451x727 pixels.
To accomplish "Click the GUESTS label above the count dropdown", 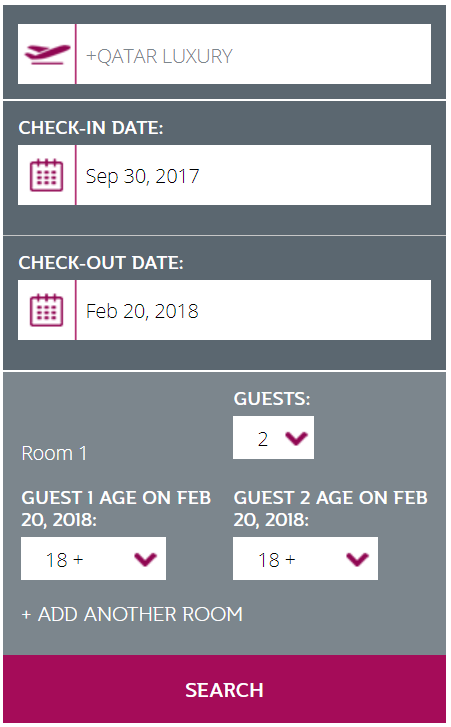I will 272,399.
